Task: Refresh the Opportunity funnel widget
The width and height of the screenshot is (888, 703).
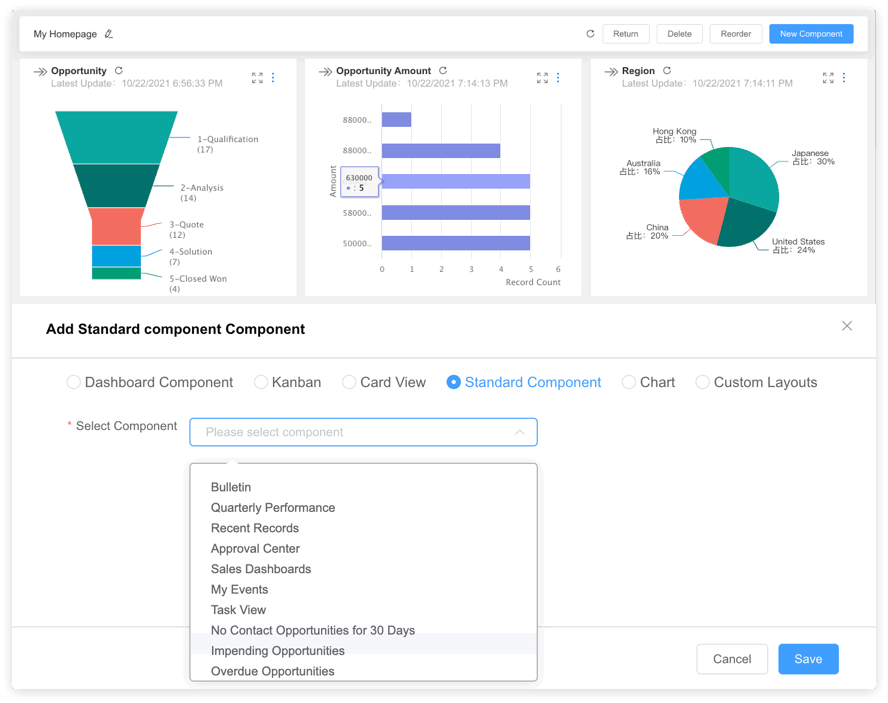Action: [x=119, y=71]
